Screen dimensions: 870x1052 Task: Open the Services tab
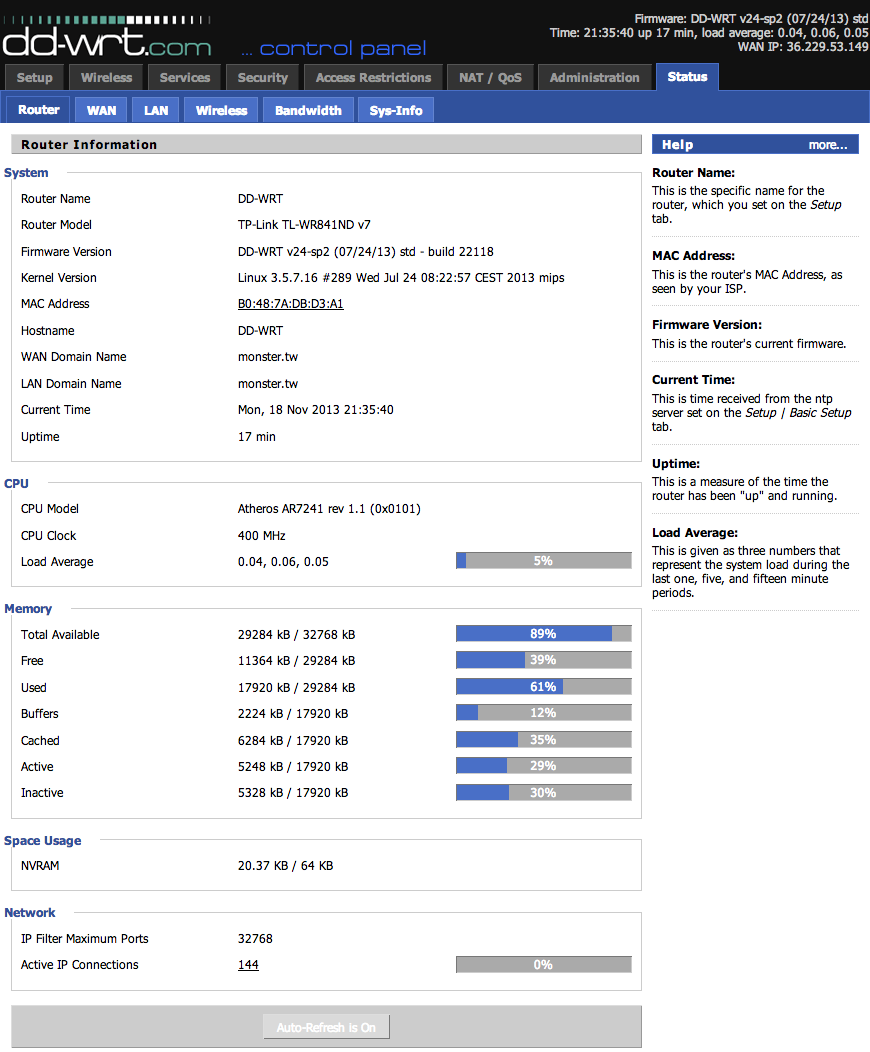[184, 78]
